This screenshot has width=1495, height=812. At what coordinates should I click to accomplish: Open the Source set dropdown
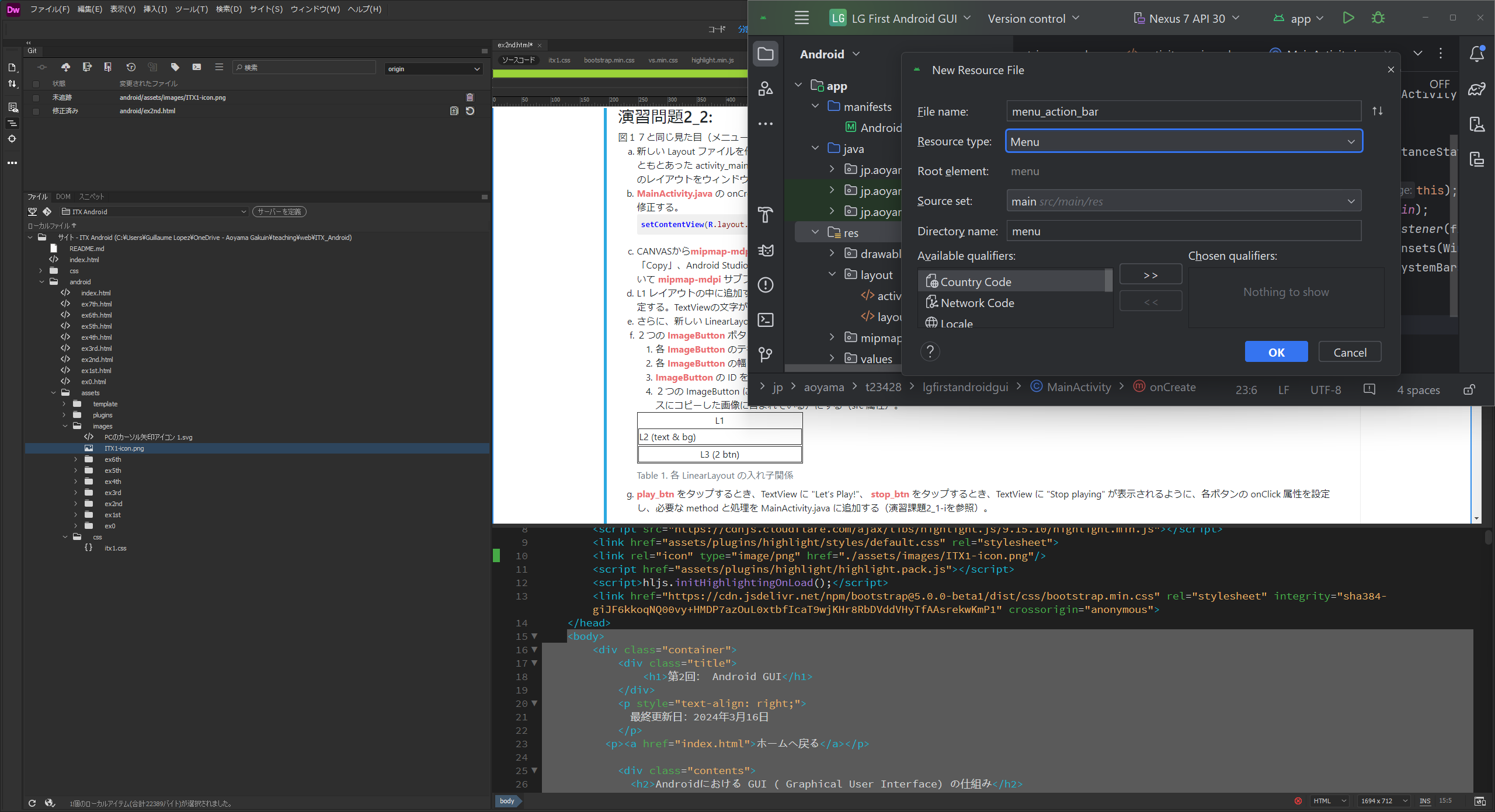click(x=1184, y=201)
